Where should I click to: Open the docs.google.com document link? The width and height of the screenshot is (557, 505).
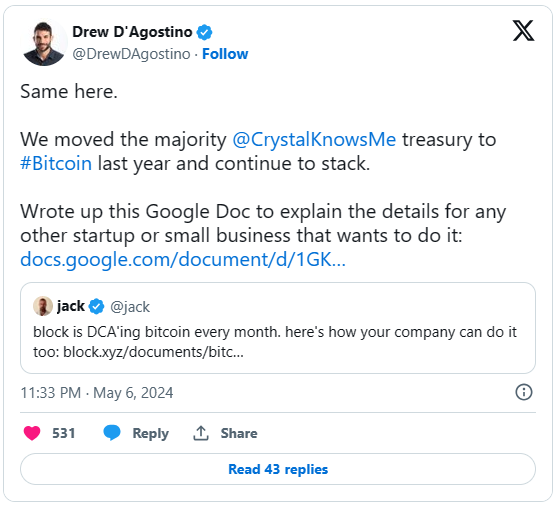click(x=183, y=259)
